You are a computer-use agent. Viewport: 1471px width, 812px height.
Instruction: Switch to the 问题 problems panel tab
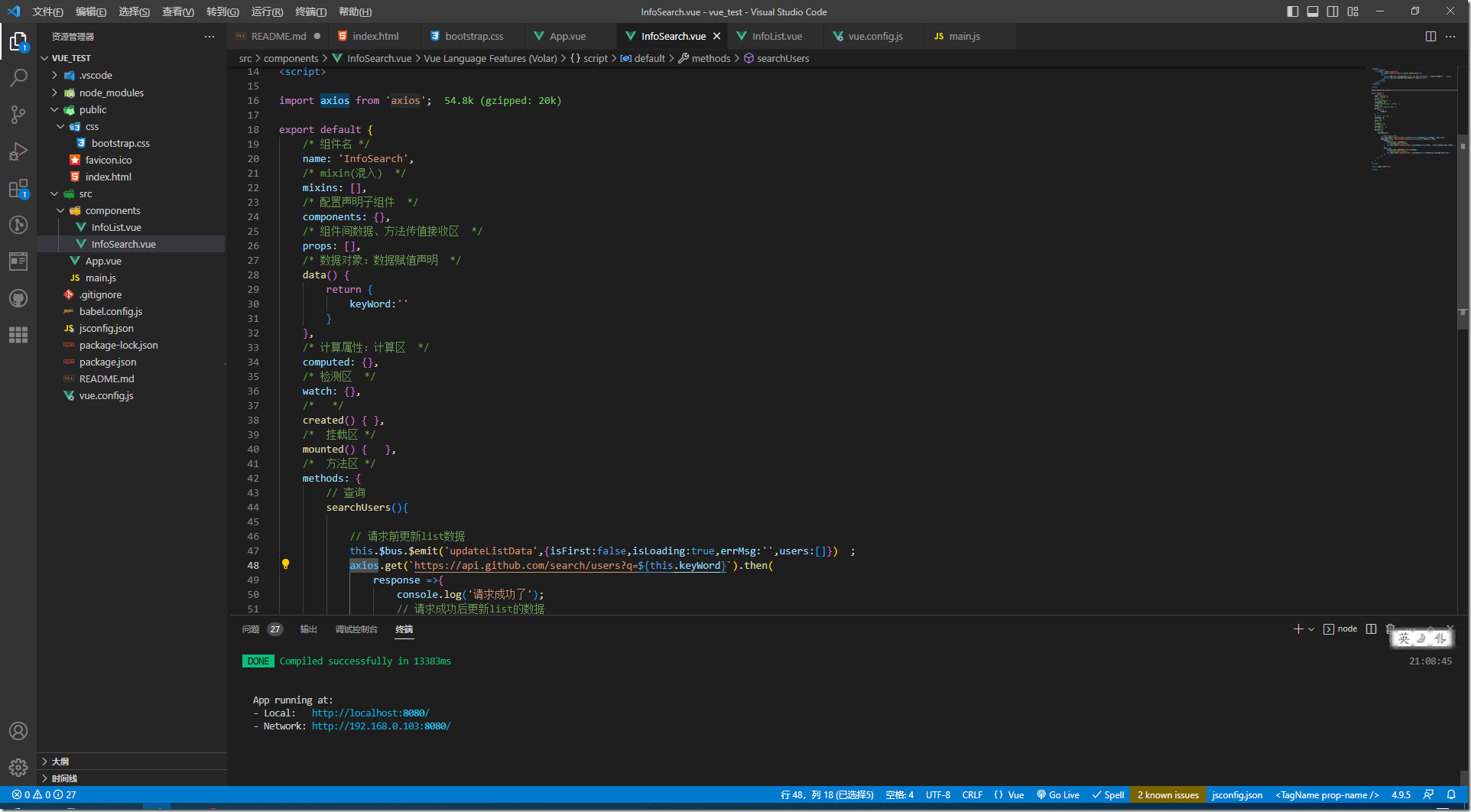(262, 629)
